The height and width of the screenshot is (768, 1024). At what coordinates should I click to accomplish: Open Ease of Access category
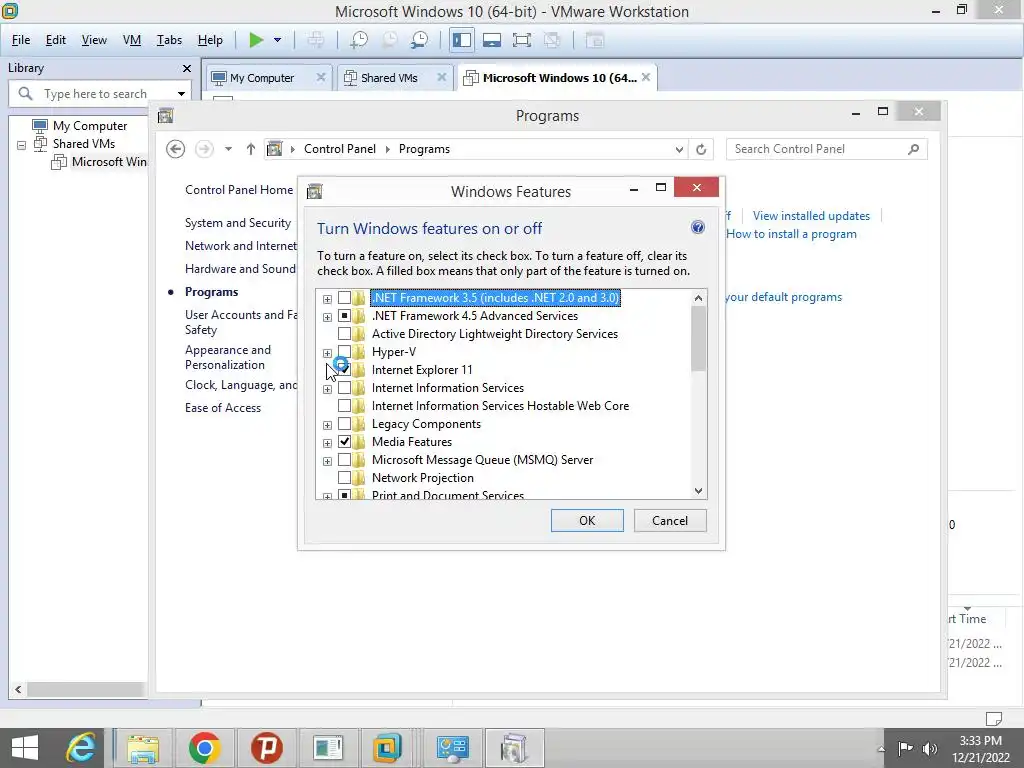[223, 408]
